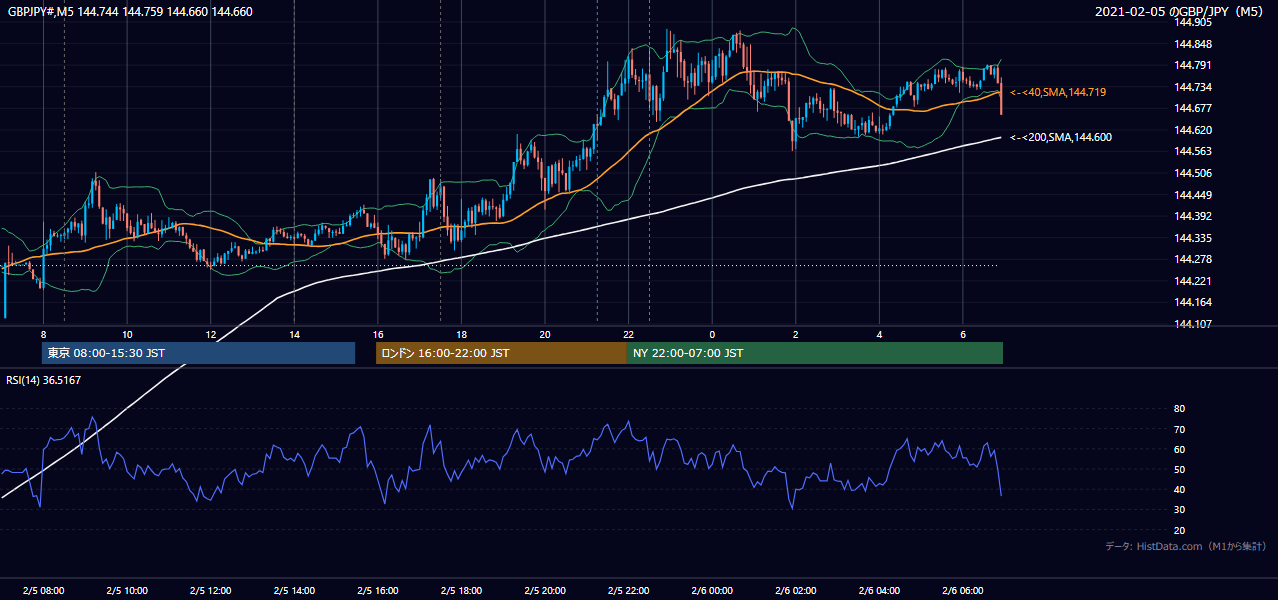1278x600 pixels.
Task: Click price axis value 144.506
Action: pos(1193,173)
